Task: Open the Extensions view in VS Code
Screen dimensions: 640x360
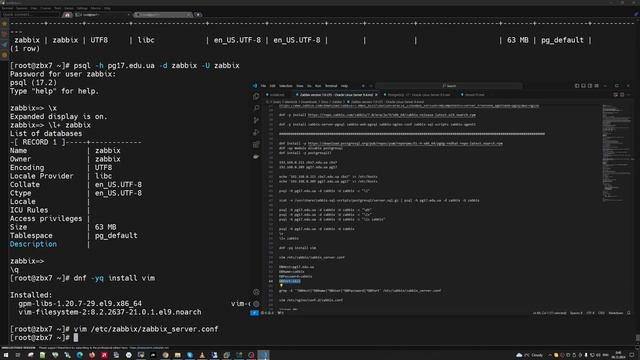Action: [x=256, y=144]
